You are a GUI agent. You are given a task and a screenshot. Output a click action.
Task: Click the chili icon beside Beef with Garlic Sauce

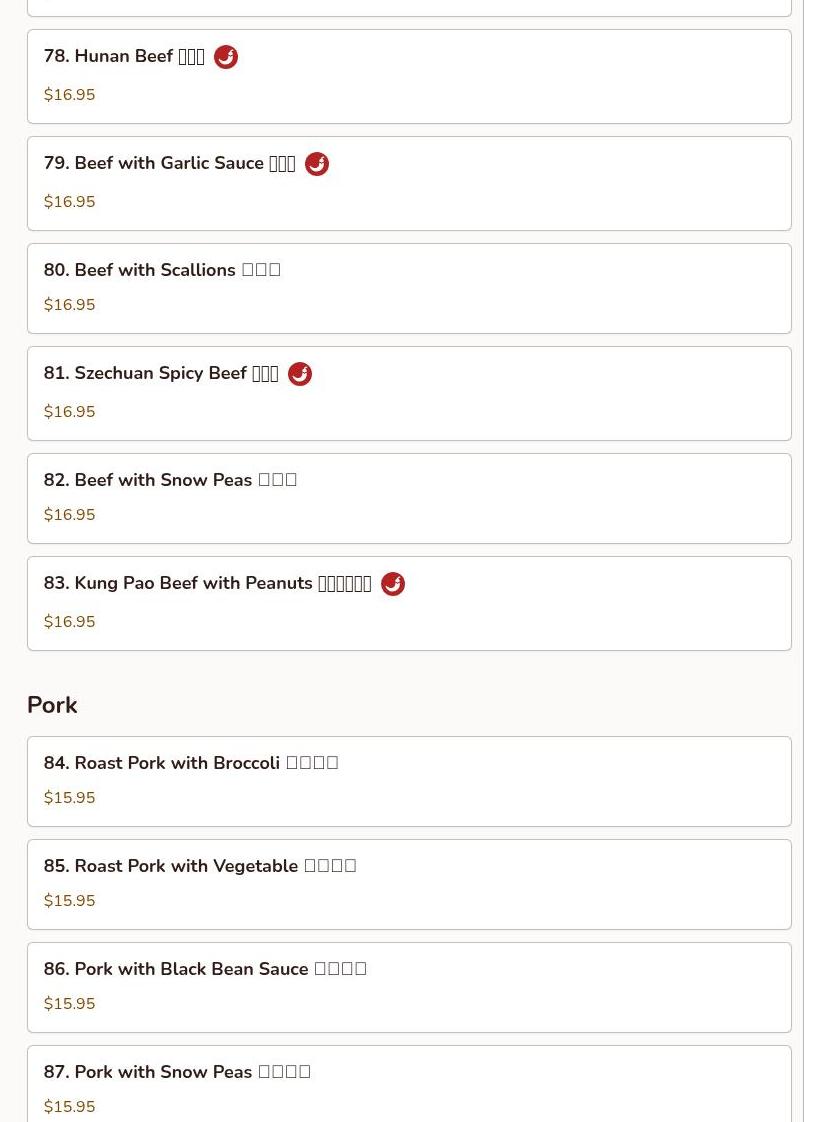point(317,164)
